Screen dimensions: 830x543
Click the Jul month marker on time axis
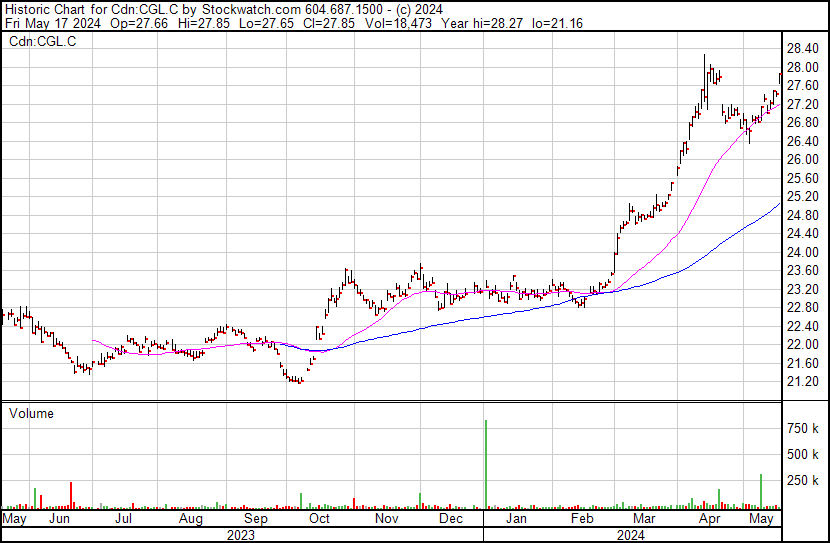tap(124, 520)
